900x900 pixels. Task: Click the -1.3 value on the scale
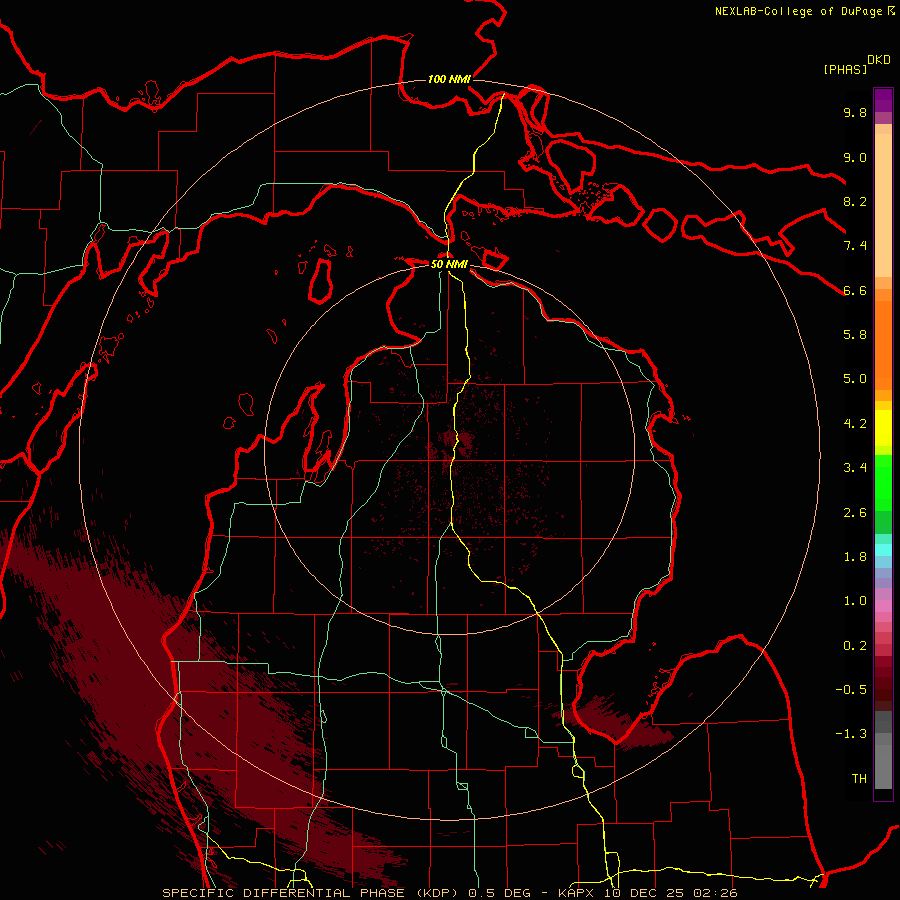851,734
